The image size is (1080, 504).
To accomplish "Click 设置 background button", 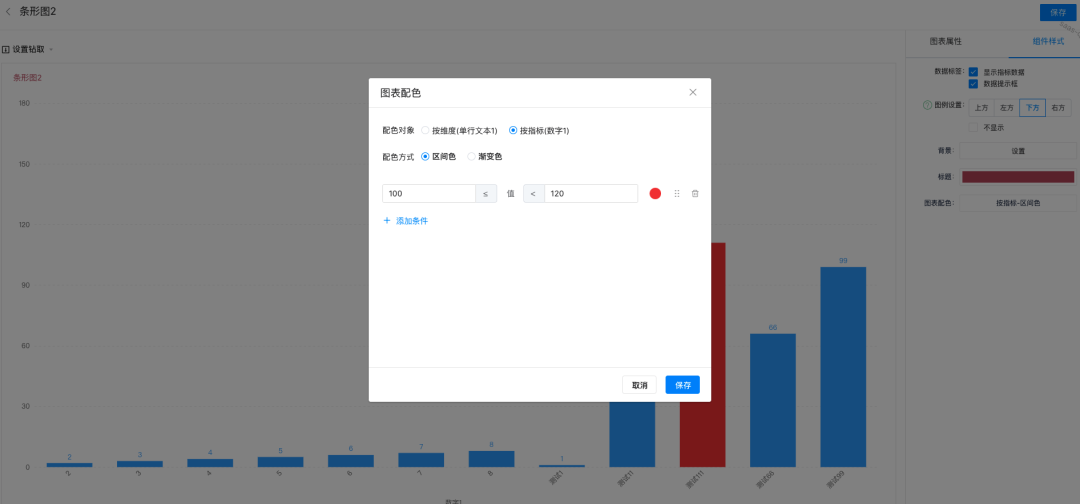I will (x=1017, y=151).
